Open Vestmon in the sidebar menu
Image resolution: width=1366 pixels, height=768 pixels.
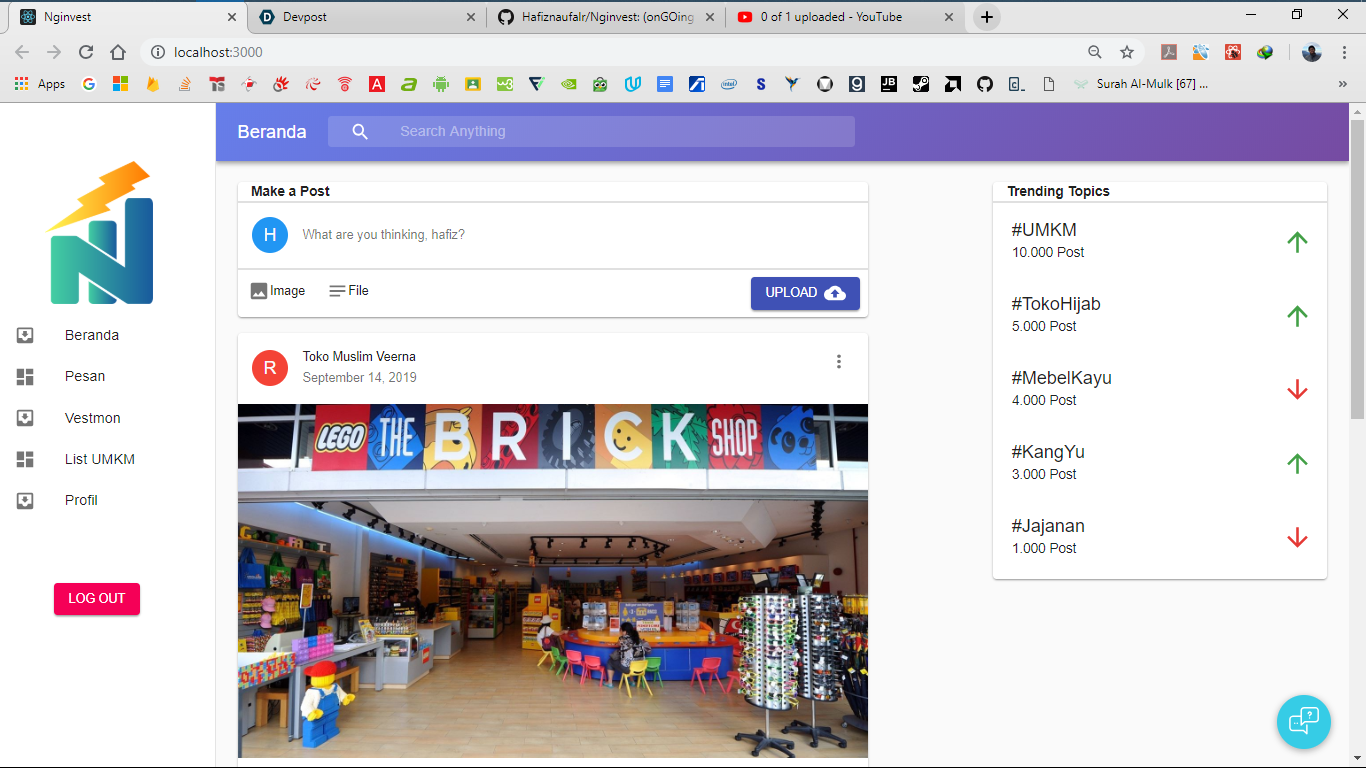[93, 418]
